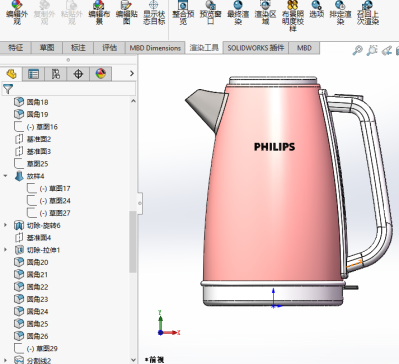Click the feature tree vertical scrollbar thumb
This screenshot has width=399, height=364.
[x=132, y=242]
